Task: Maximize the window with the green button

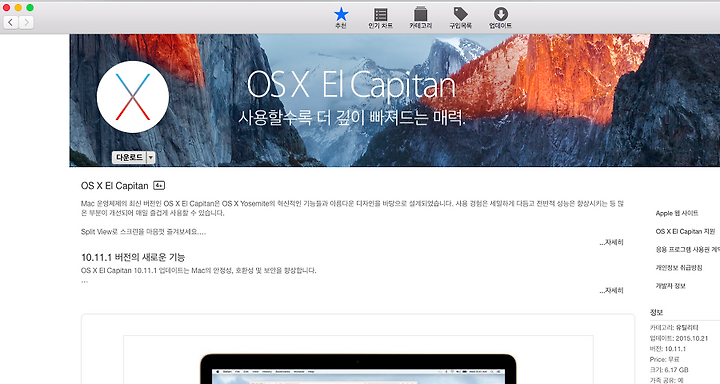Action: pyautogui.click(x=30, y=7)
